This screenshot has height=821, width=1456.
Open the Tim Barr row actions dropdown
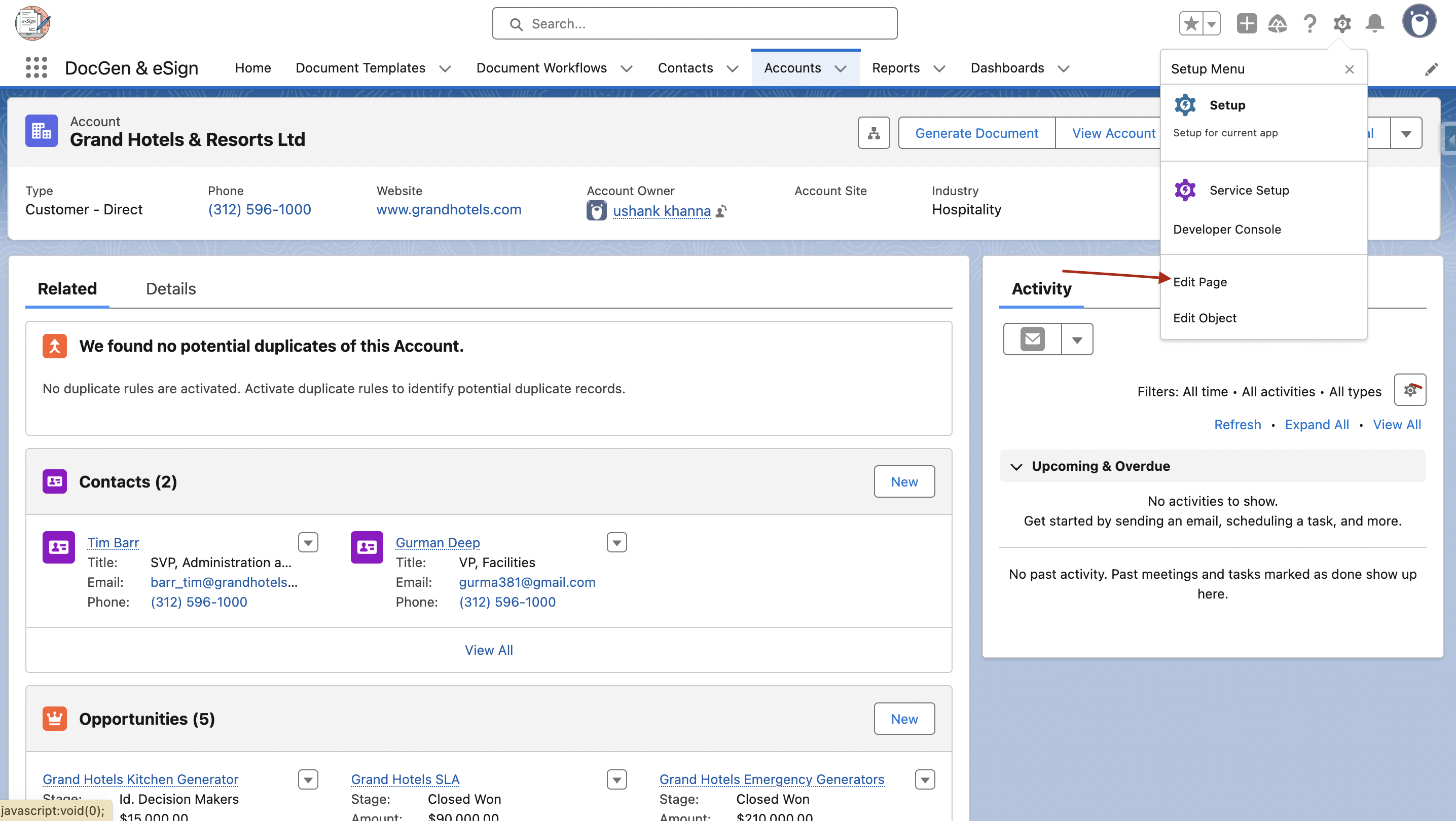tap(308, 542)
